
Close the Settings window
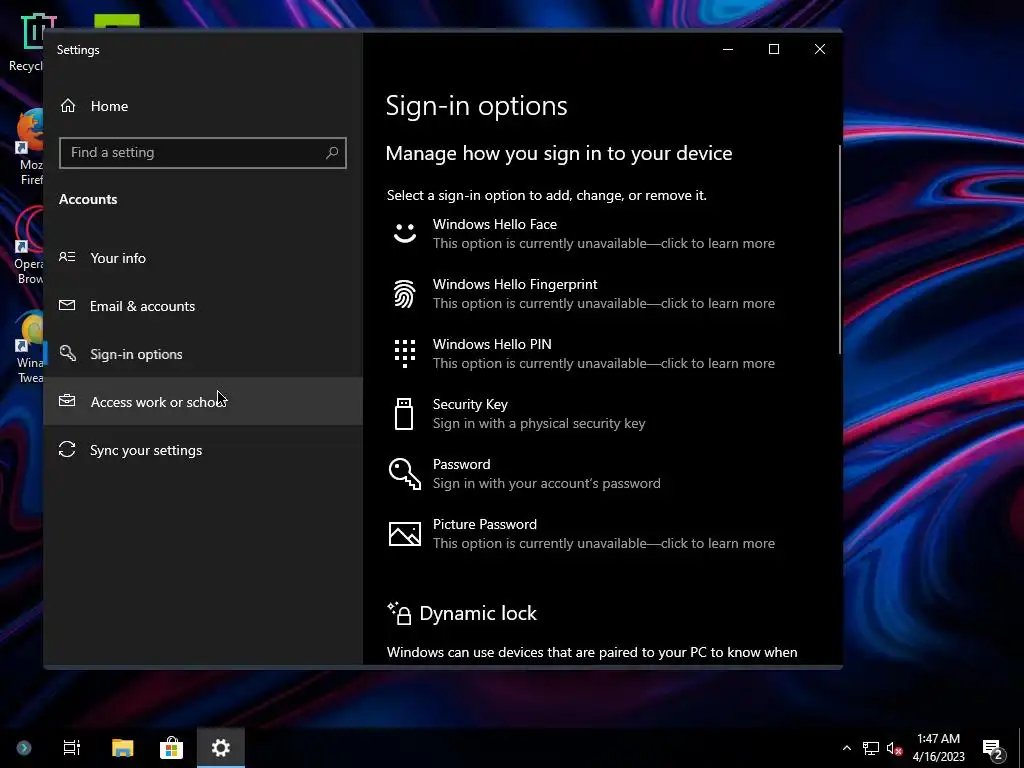[x=820, y=50]
